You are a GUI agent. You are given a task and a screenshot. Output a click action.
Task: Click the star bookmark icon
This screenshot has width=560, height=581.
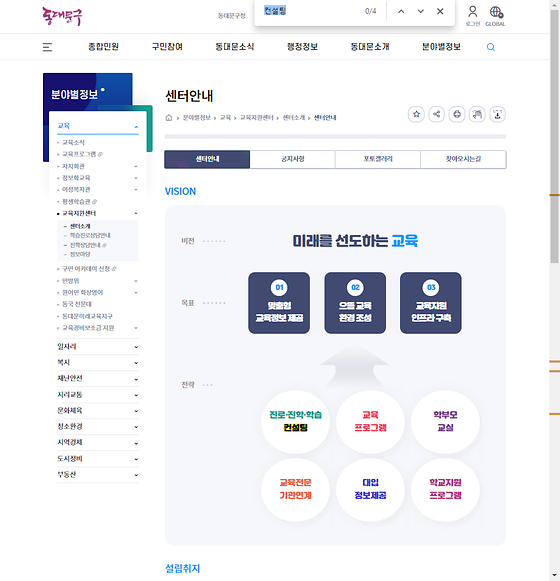[416, 114]
